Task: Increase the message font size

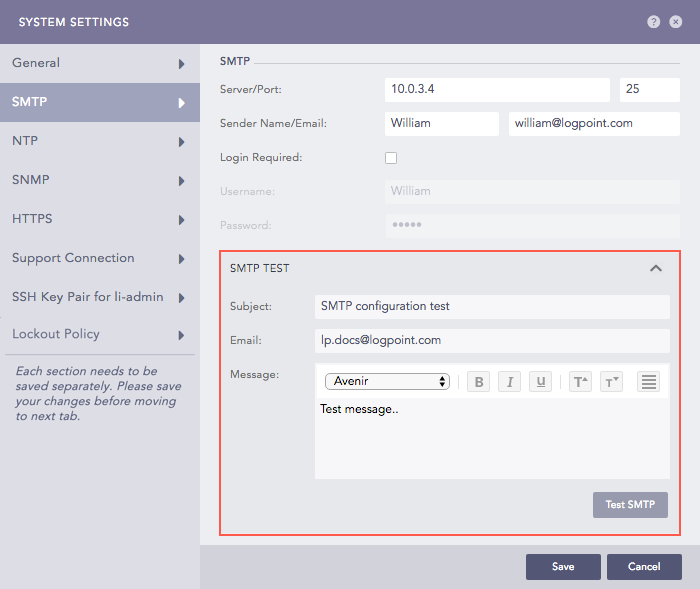Action: [580, 382]
